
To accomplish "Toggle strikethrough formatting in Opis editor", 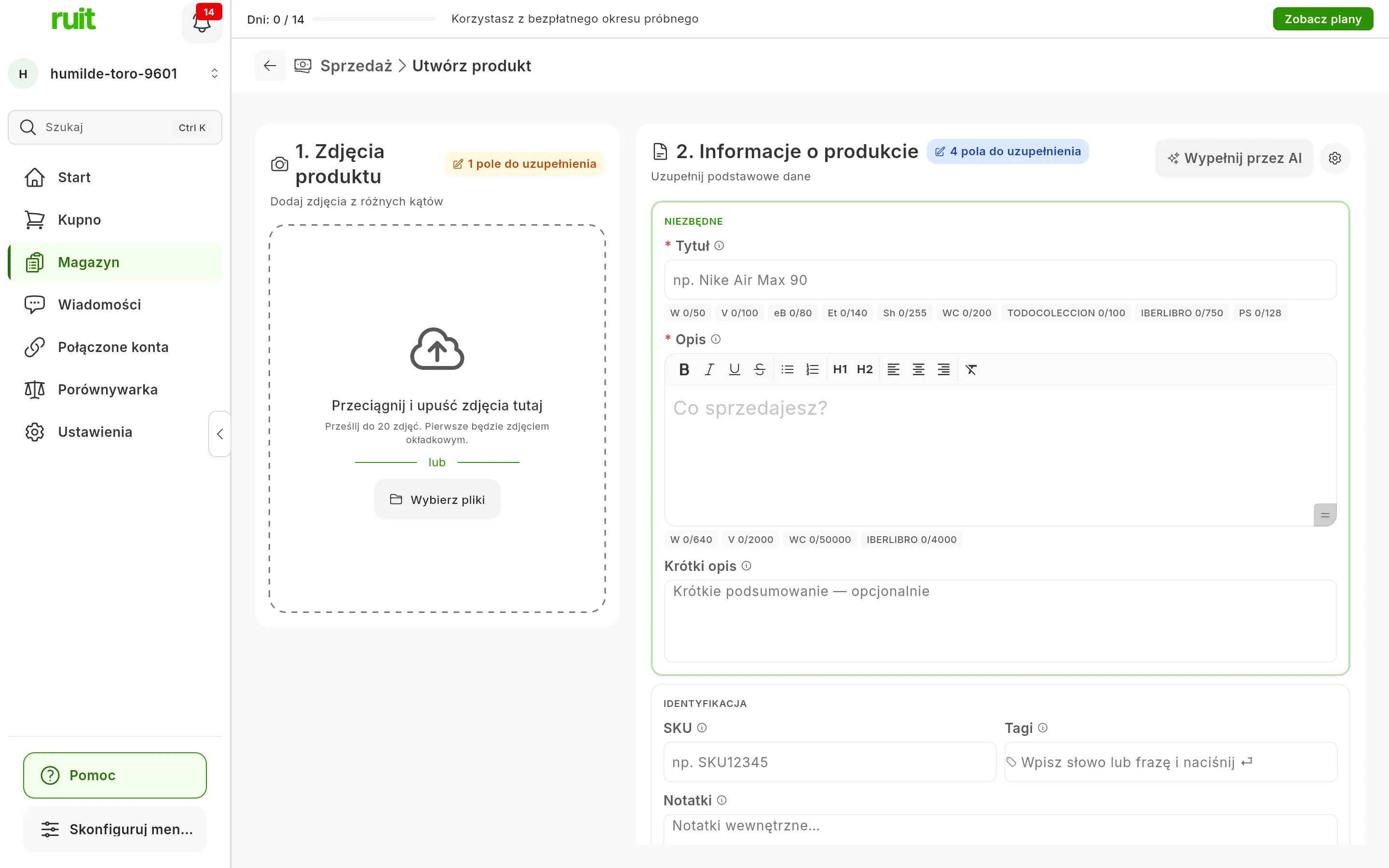I will (x=759, y=369).
